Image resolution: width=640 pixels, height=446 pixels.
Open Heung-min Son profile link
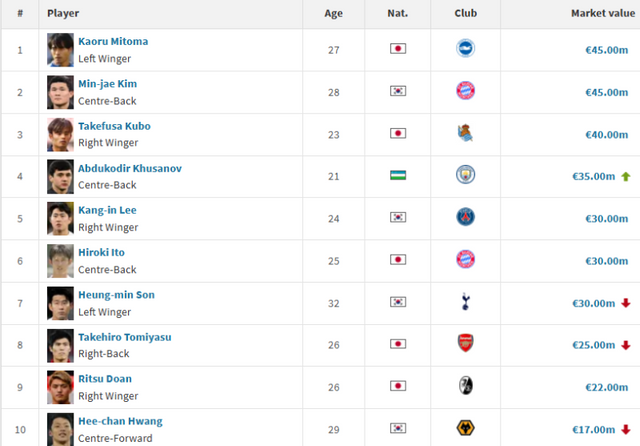pyautogui.click(x=116, y=295)
